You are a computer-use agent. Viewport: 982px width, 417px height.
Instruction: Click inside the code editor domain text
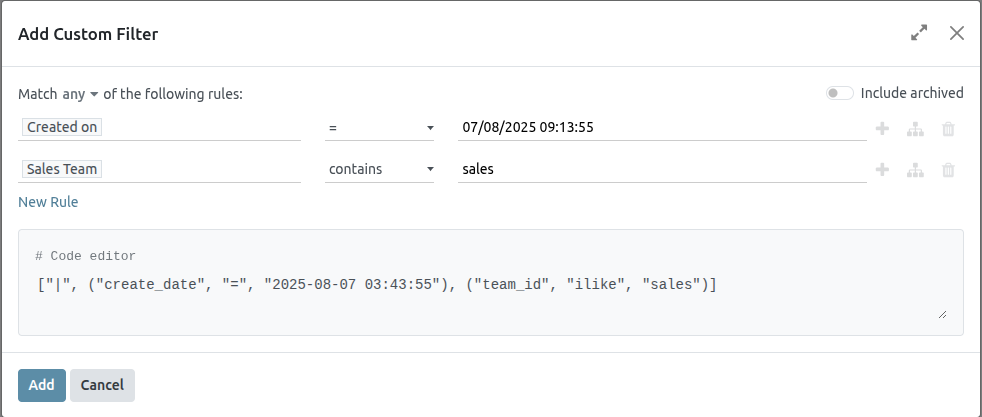(375, 285)
